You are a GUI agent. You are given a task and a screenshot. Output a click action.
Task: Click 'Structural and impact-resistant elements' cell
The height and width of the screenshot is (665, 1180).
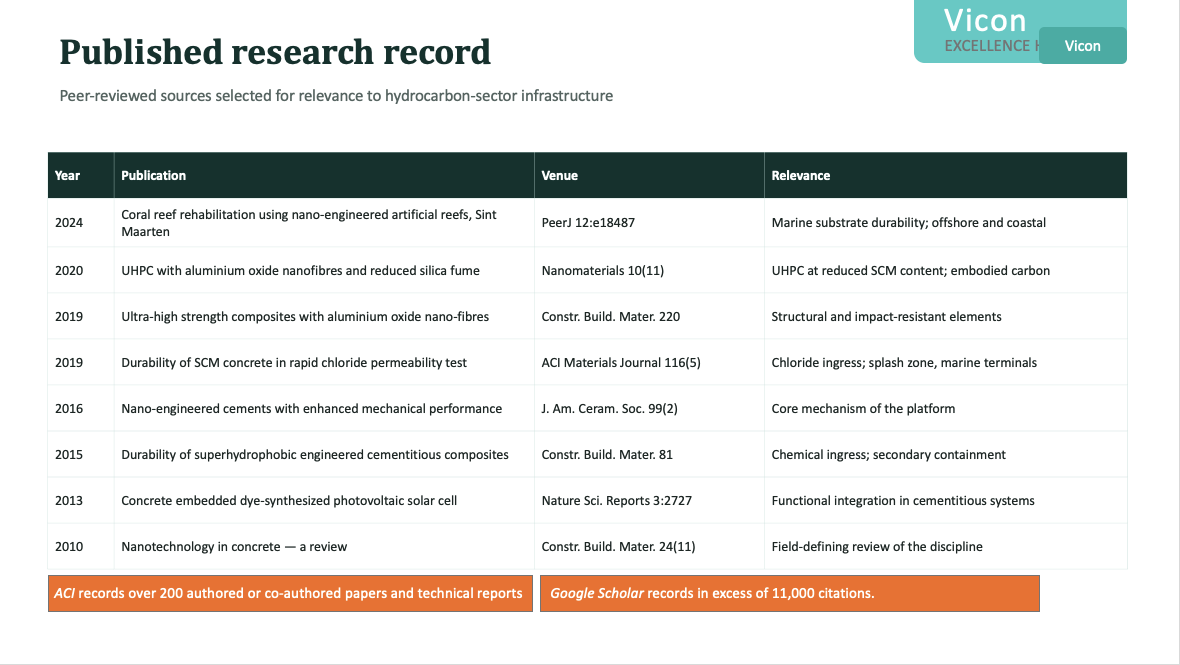[x=946, y=317]
